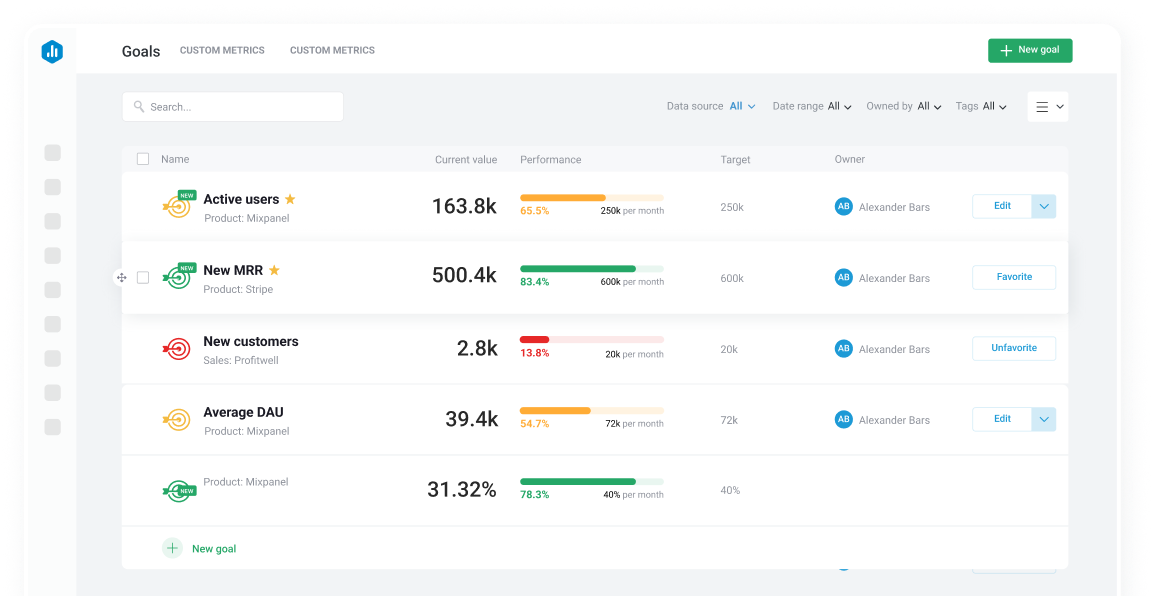Click the Databox logo icon
This screenshot has width=1153, height=596.
tap(52, 52)
